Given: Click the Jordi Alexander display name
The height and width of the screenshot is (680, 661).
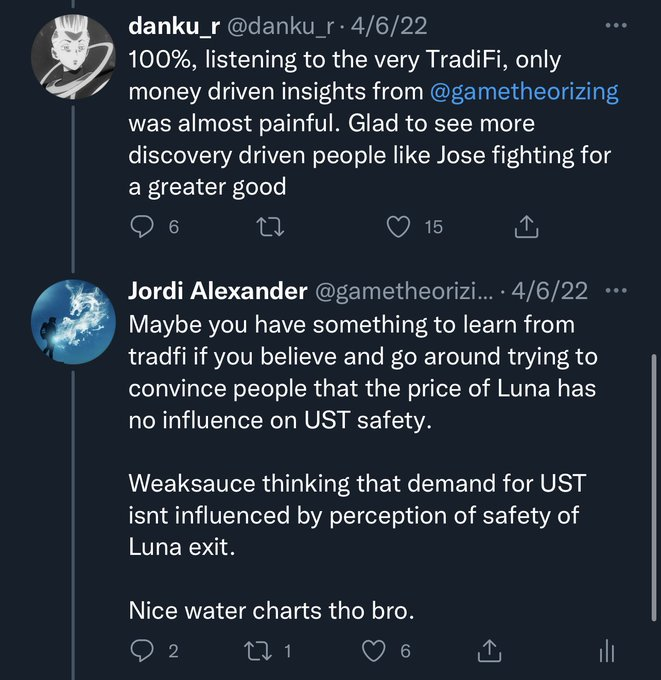Looking at the screenshot, I should click(218, 291).
